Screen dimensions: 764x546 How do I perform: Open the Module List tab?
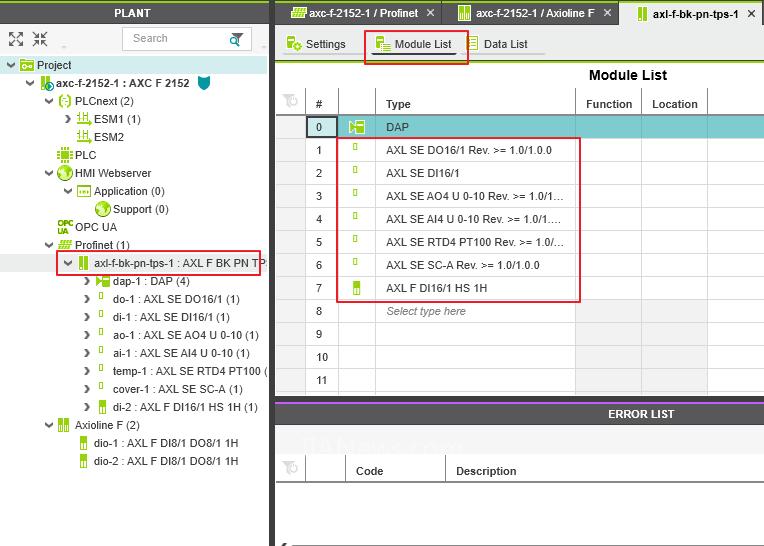click(x=414, y=44)
